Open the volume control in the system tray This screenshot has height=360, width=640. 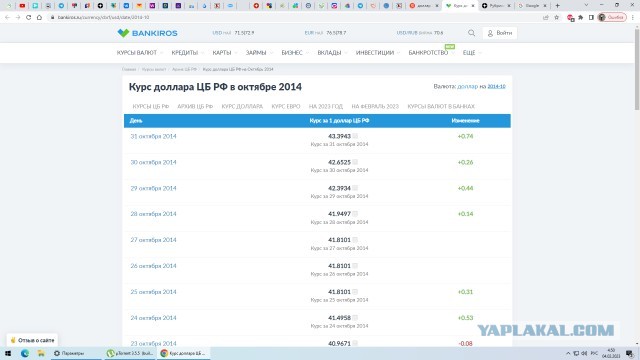584,353
